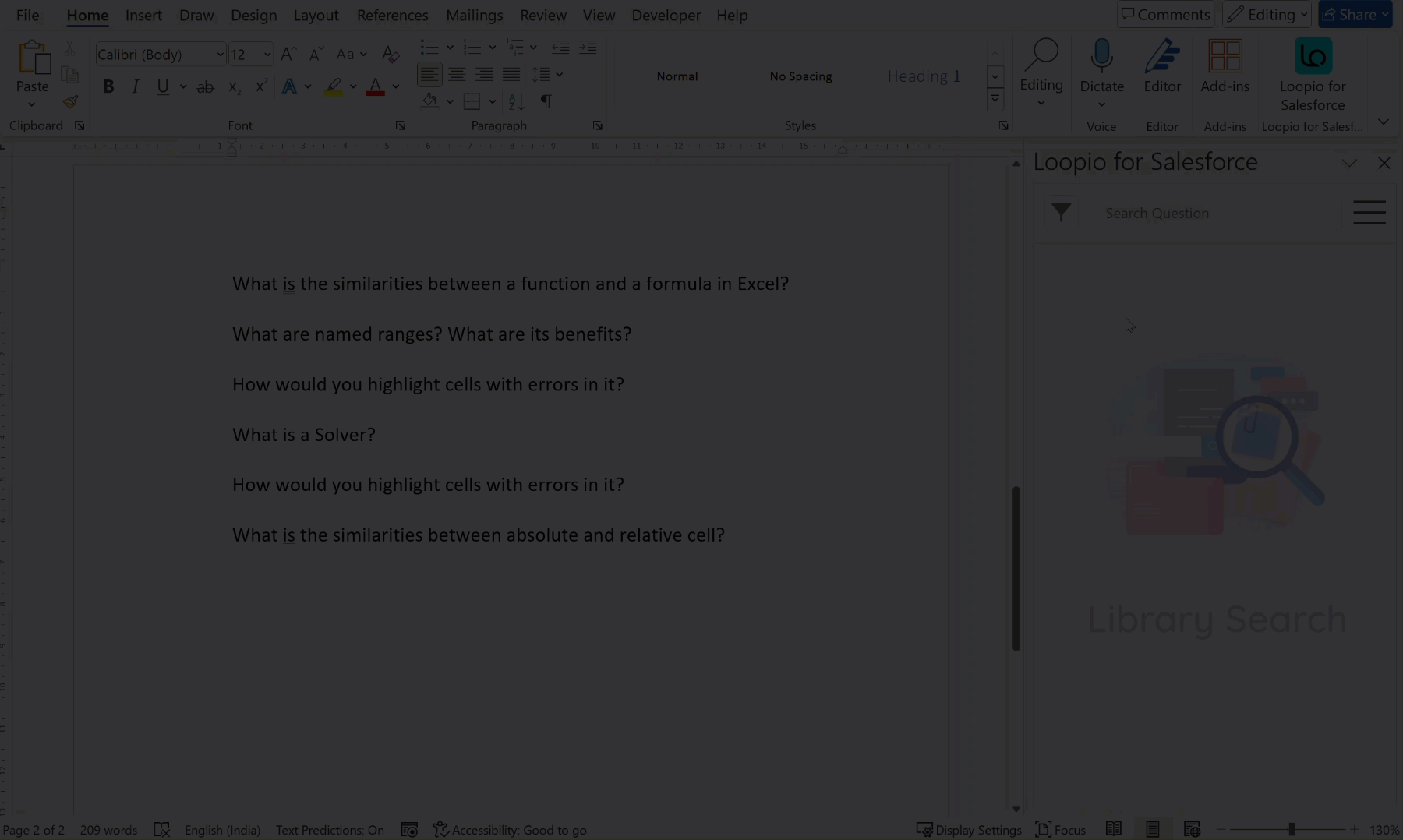Open the Editing mode dropdown at top right

click(x=1267, y=14)
